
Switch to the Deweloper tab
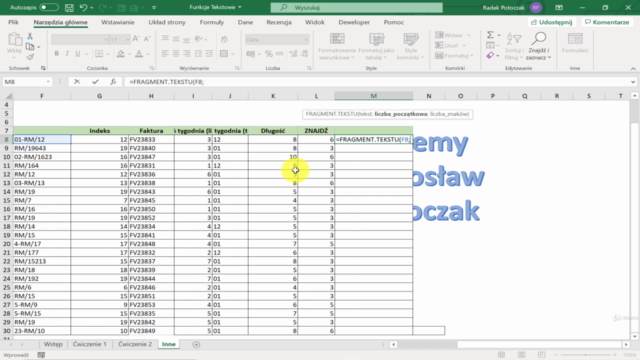click(354, 22)
